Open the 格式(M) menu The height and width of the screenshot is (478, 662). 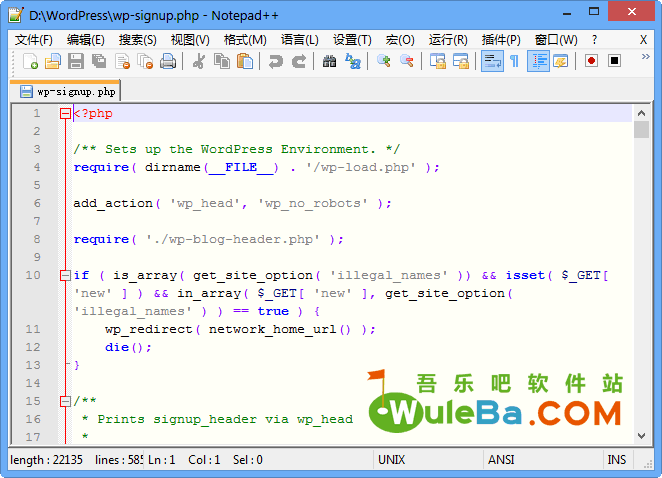[x=245, y=40]
